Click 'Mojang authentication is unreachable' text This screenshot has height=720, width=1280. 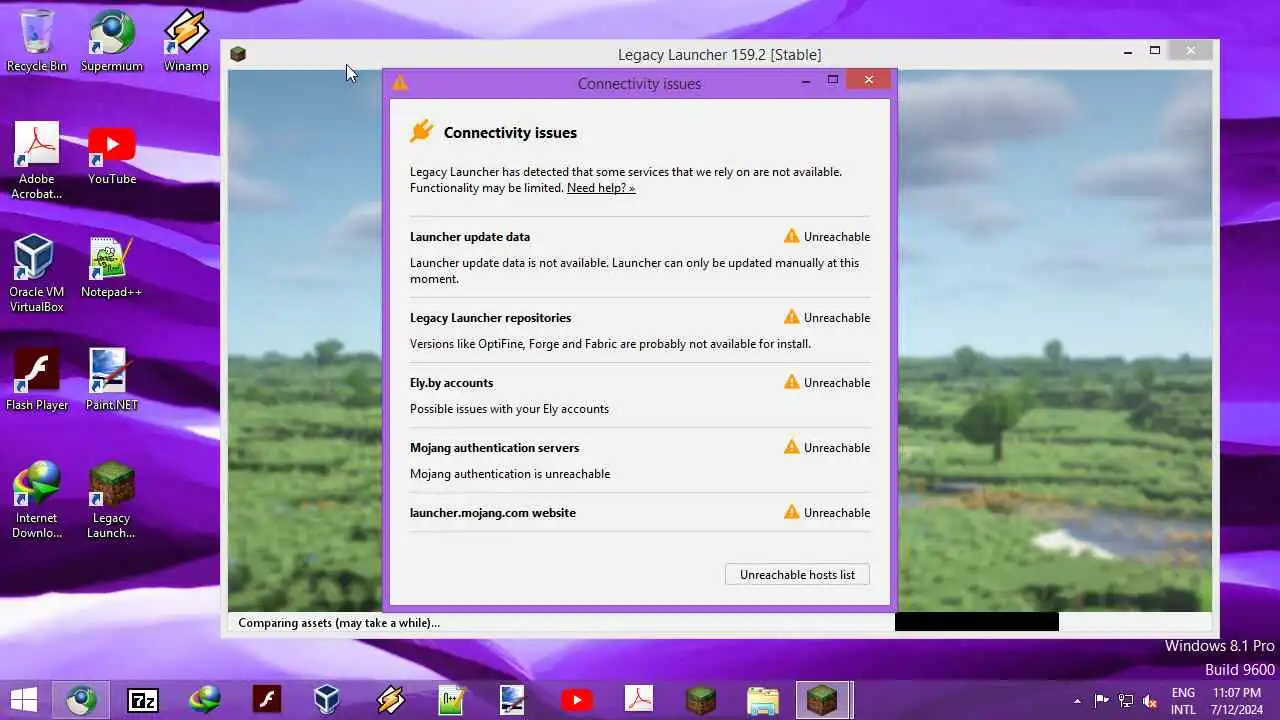(x=510, y=474)
